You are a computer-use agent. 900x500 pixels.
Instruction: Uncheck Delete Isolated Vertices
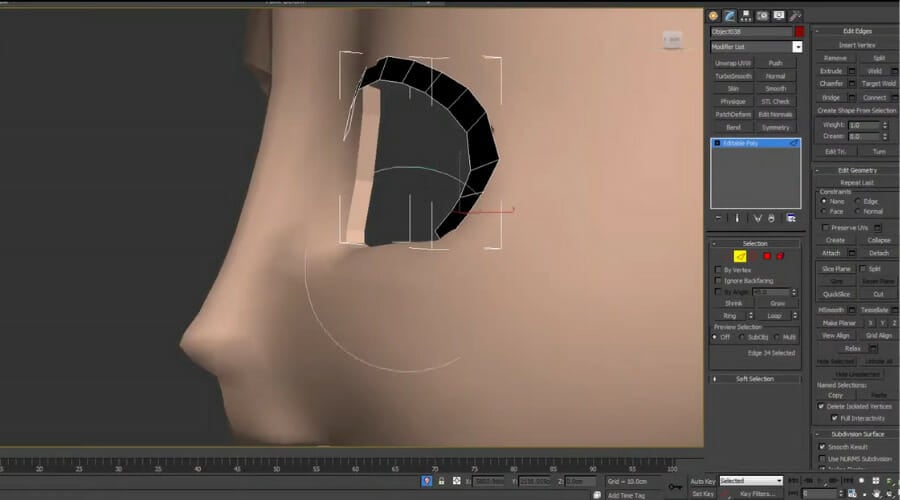[822, 406]
